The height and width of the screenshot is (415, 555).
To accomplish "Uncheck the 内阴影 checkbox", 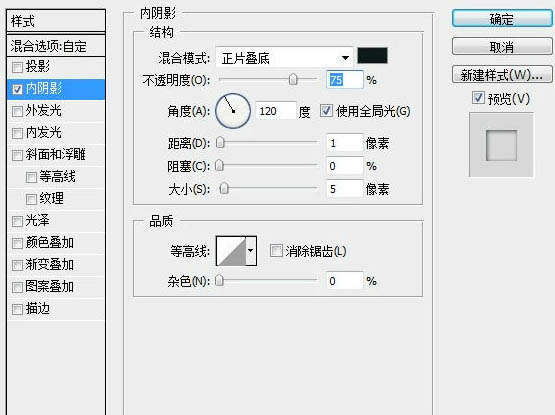I will pos(17,89).
